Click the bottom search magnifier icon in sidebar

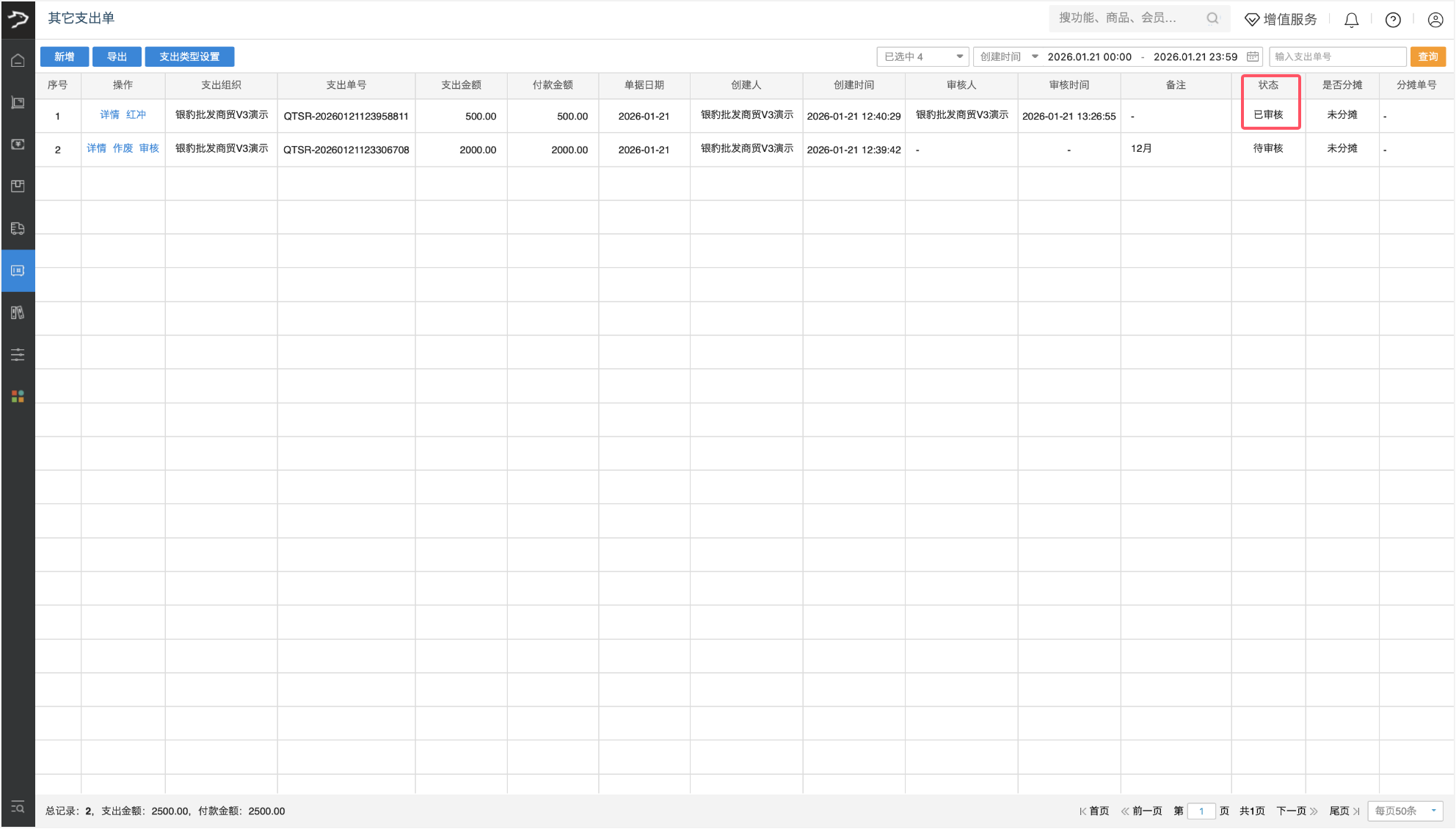(18, 807)
